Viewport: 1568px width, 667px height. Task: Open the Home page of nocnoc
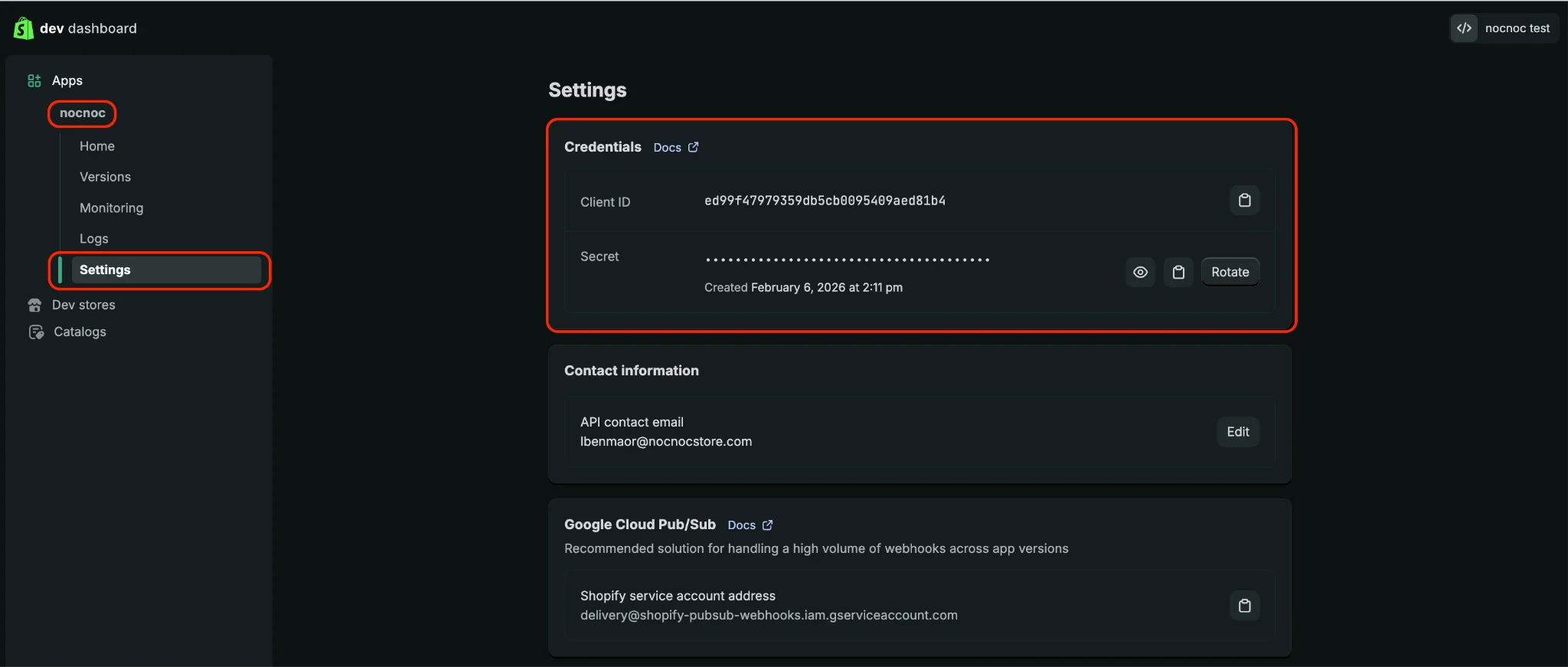point(97,146)
